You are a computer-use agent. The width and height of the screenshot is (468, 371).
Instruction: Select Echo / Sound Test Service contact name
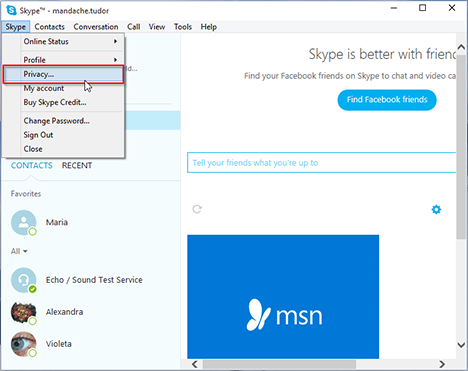(94, 280)
